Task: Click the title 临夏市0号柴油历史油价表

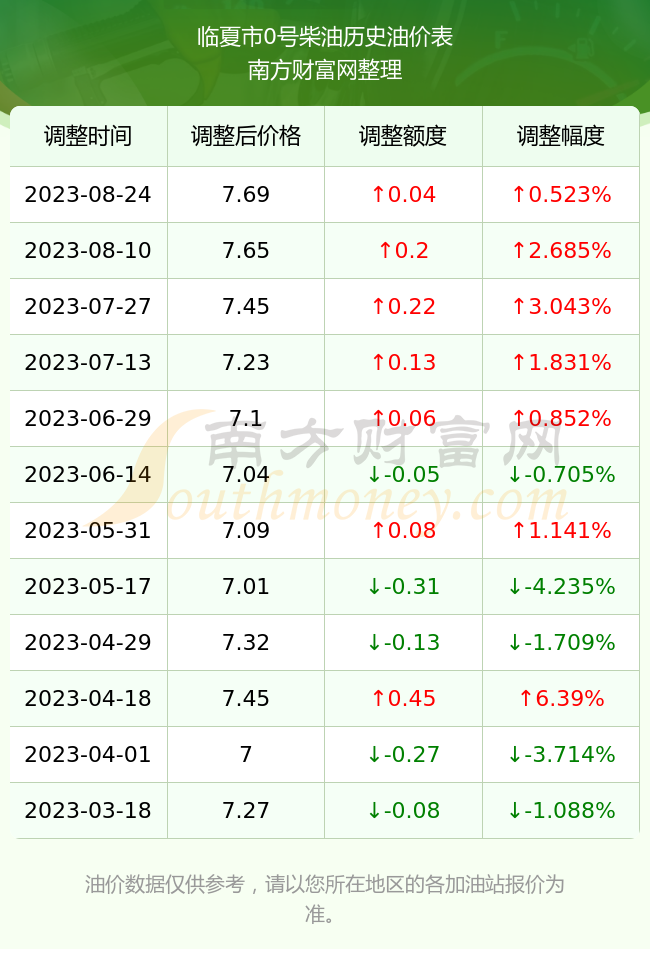Action: pyautogui.click(x=325, y=37)
